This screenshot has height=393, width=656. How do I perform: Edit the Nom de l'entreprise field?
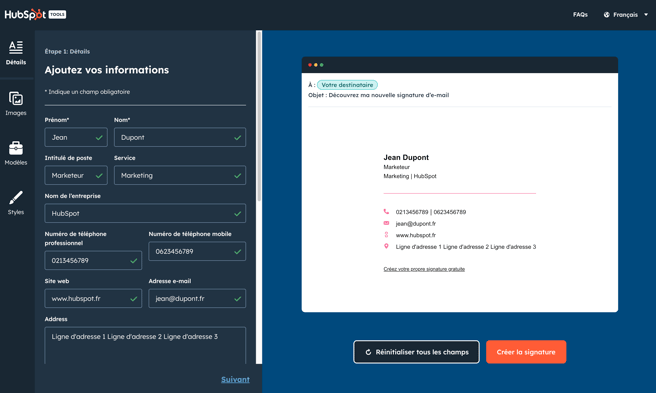[x=145, y=213]
